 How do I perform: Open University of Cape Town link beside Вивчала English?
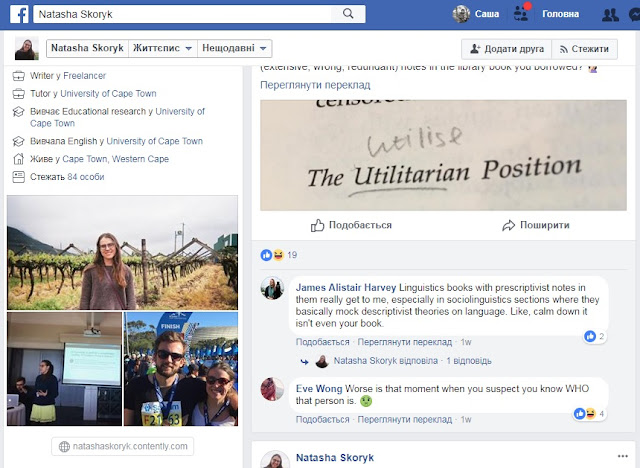click(154, 141)
